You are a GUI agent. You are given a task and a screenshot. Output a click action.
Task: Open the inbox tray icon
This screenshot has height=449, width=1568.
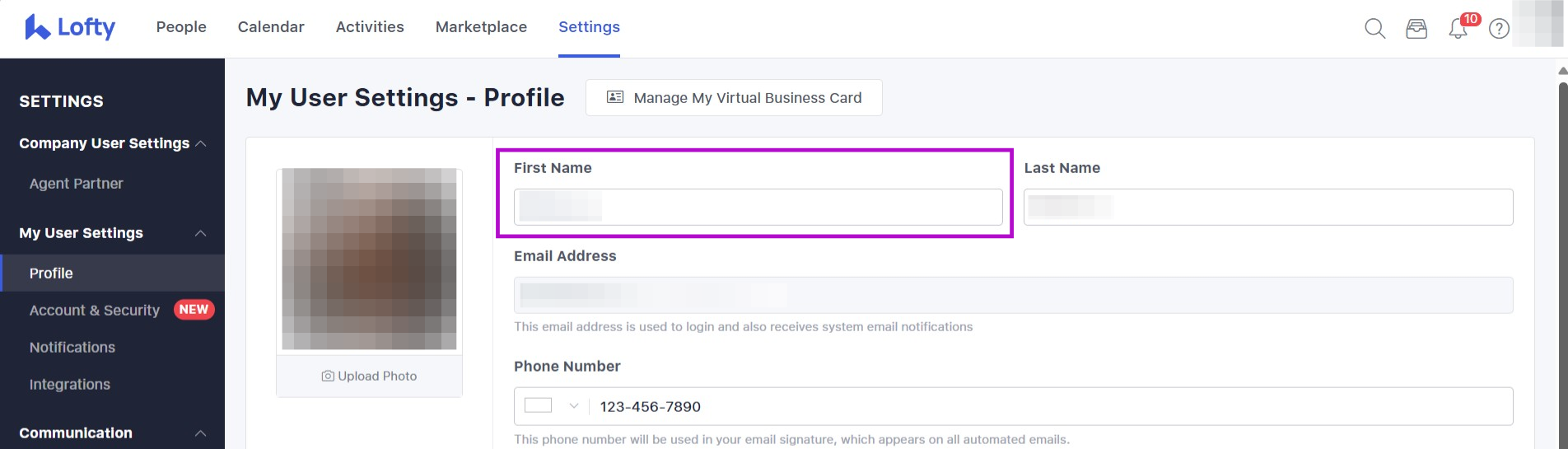tap(1416, 29)
